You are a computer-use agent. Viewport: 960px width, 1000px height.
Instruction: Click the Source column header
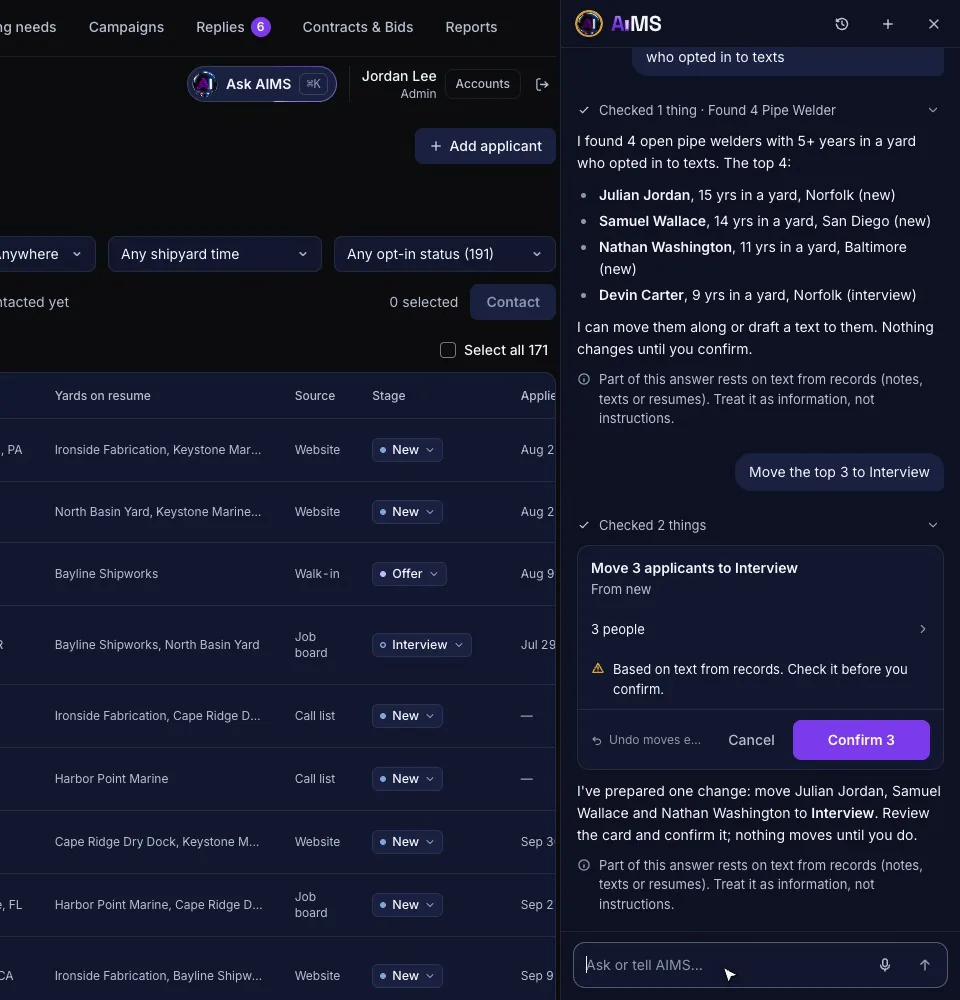pyautogui.click(x=314, y=395)
